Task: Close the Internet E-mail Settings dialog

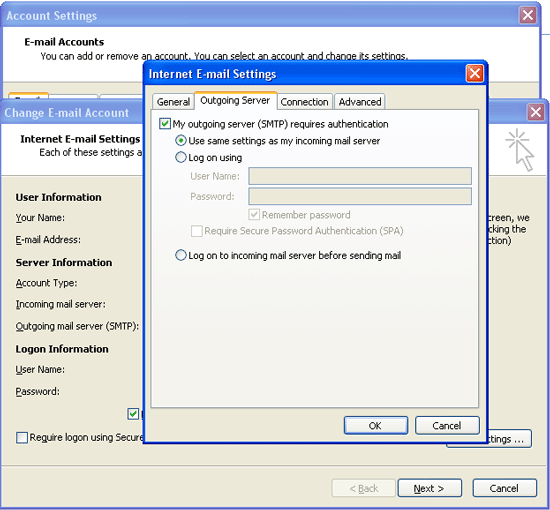Action: click(x=475, y=74)
